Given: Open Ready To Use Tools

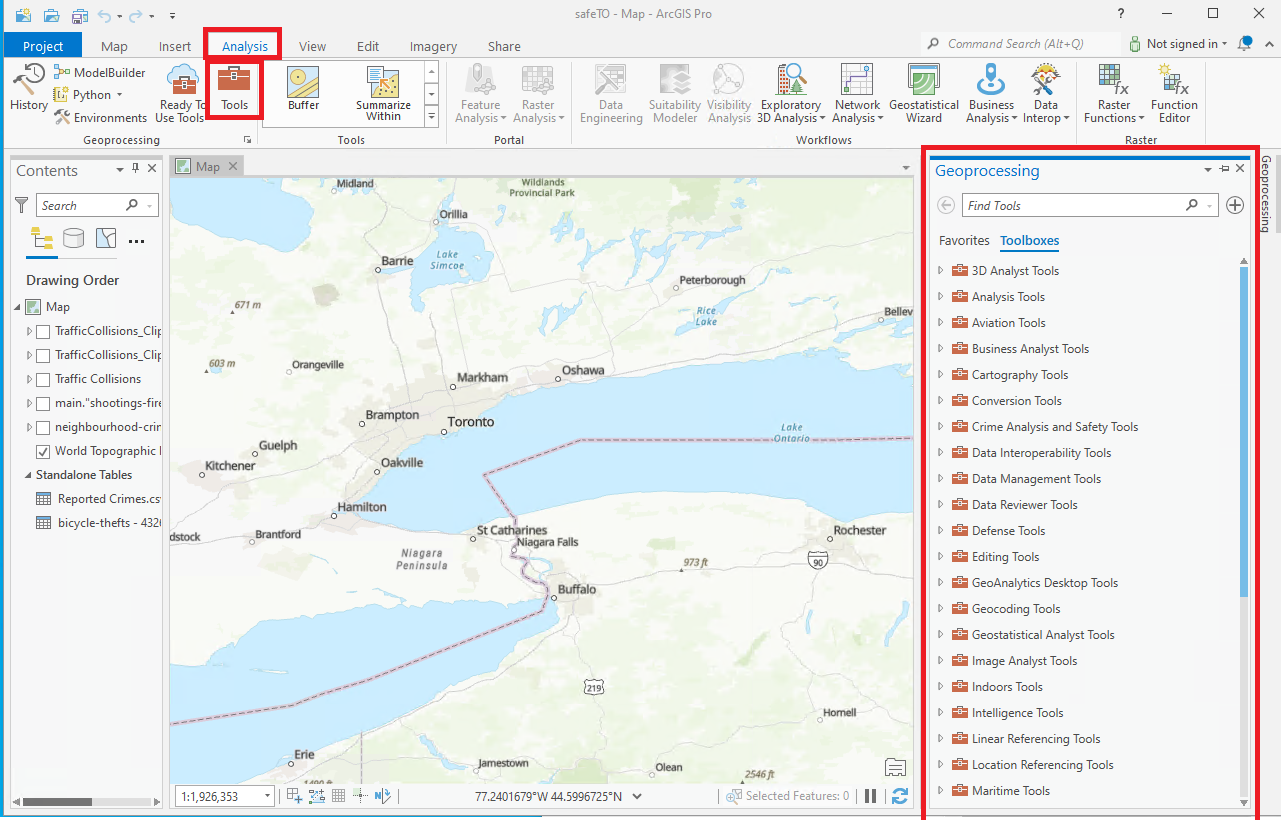Looking at the screenshot, I should (182, 93).
